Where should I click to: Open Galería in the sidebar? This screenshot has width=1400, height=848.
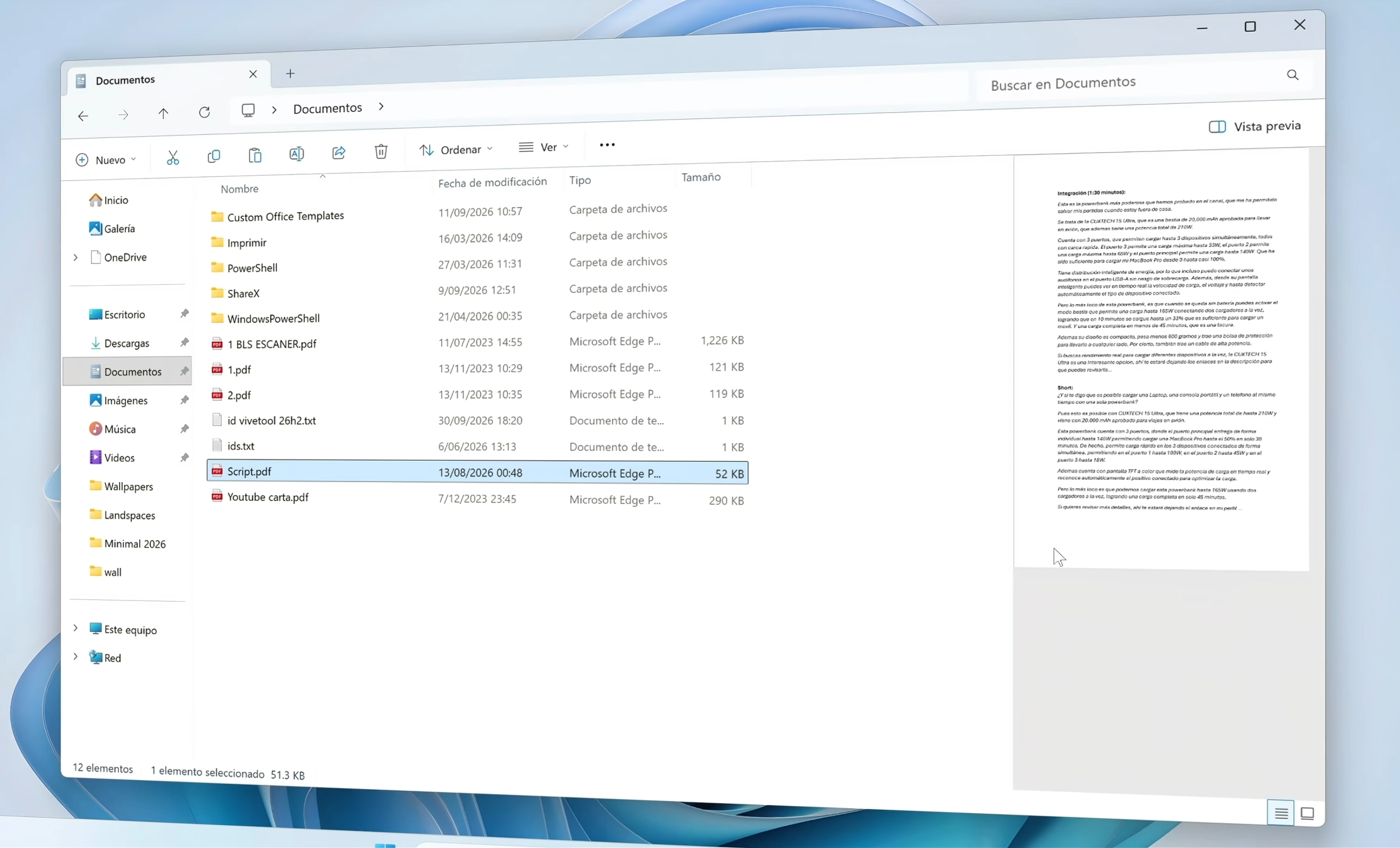[x=112, y=229]
